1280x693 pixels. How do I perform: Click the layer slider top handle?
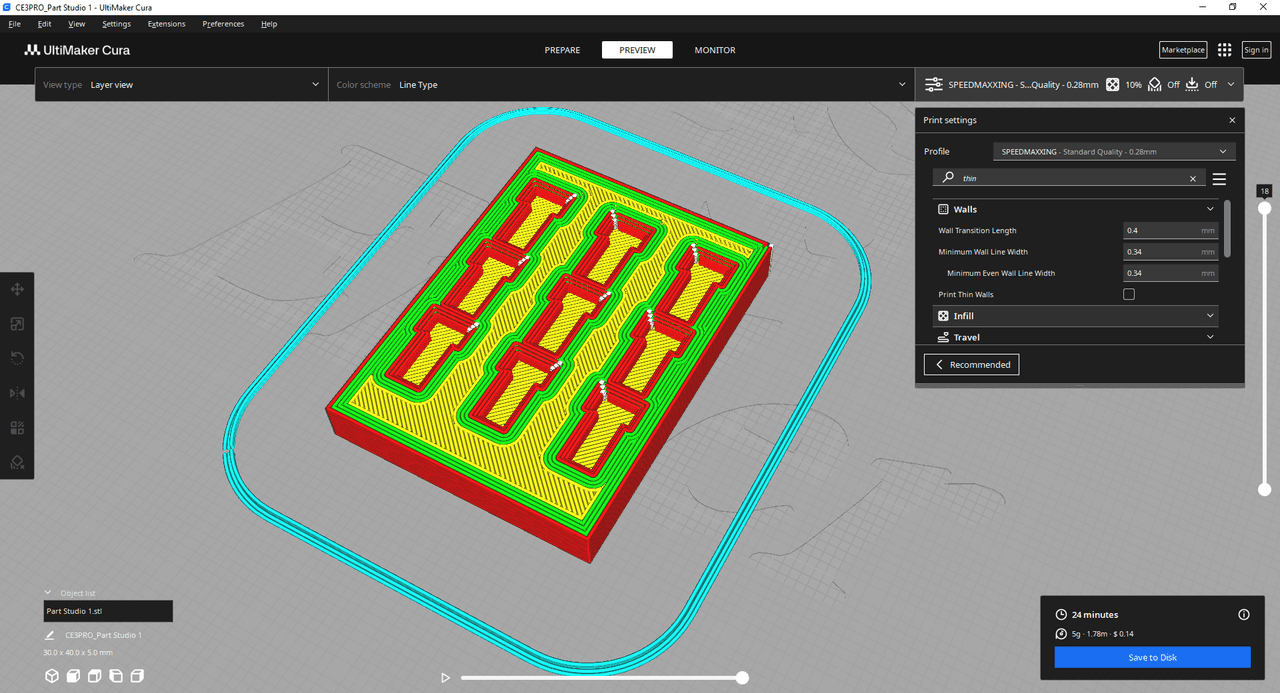[x=1265, y=208]
